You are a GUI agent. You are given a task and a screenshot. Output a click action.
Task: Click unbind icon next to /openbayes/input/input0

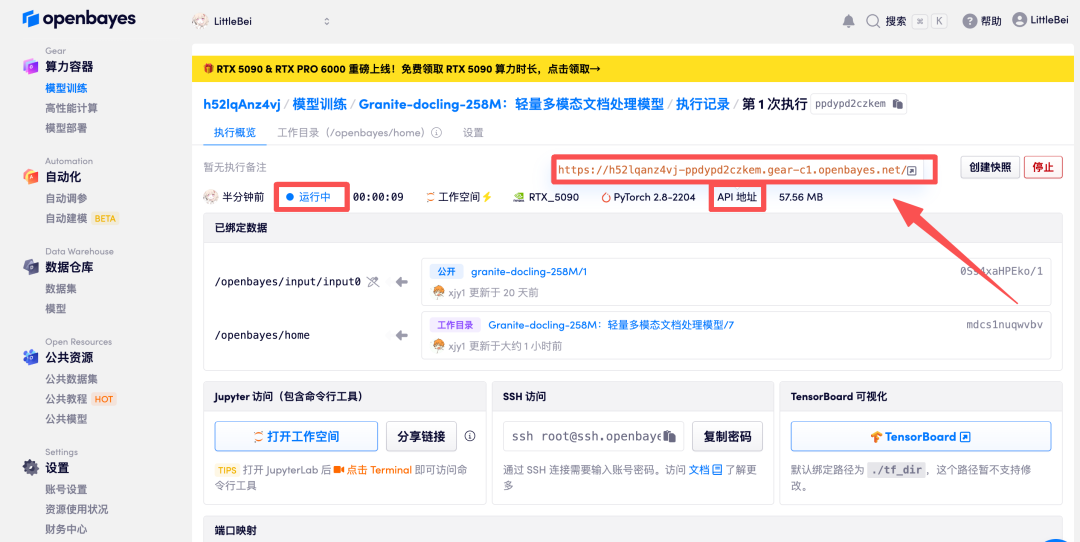tap(373, 282)
